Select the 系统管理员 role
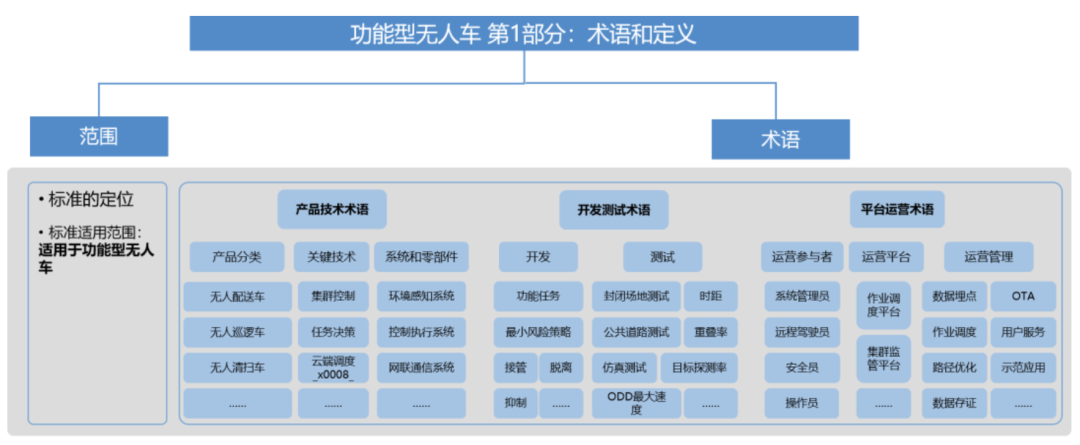The width and height of the screenshot is (1080, 445). (802, 297)
